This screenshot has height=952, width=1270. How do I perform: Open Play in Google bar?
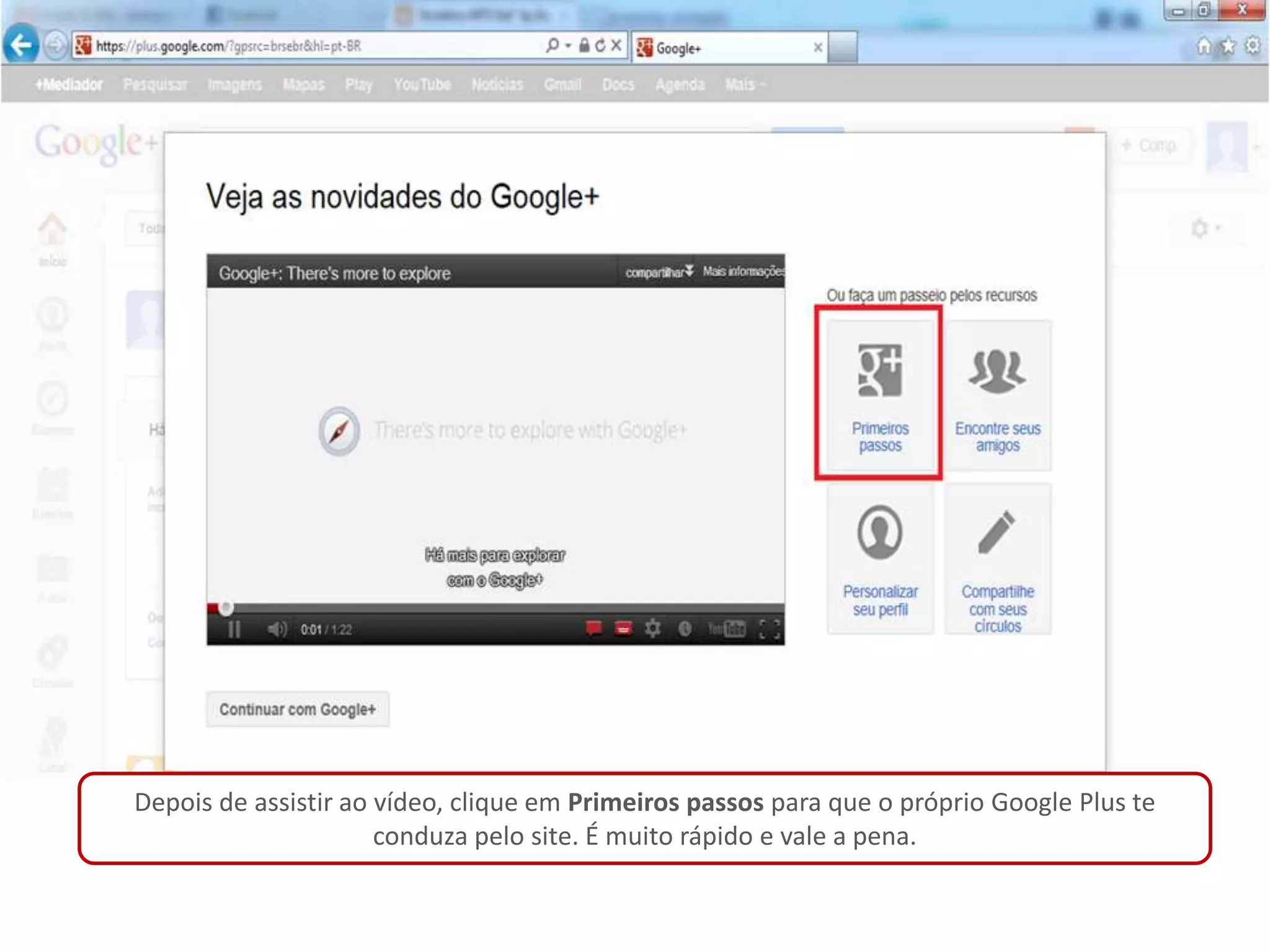coord(358,85)
